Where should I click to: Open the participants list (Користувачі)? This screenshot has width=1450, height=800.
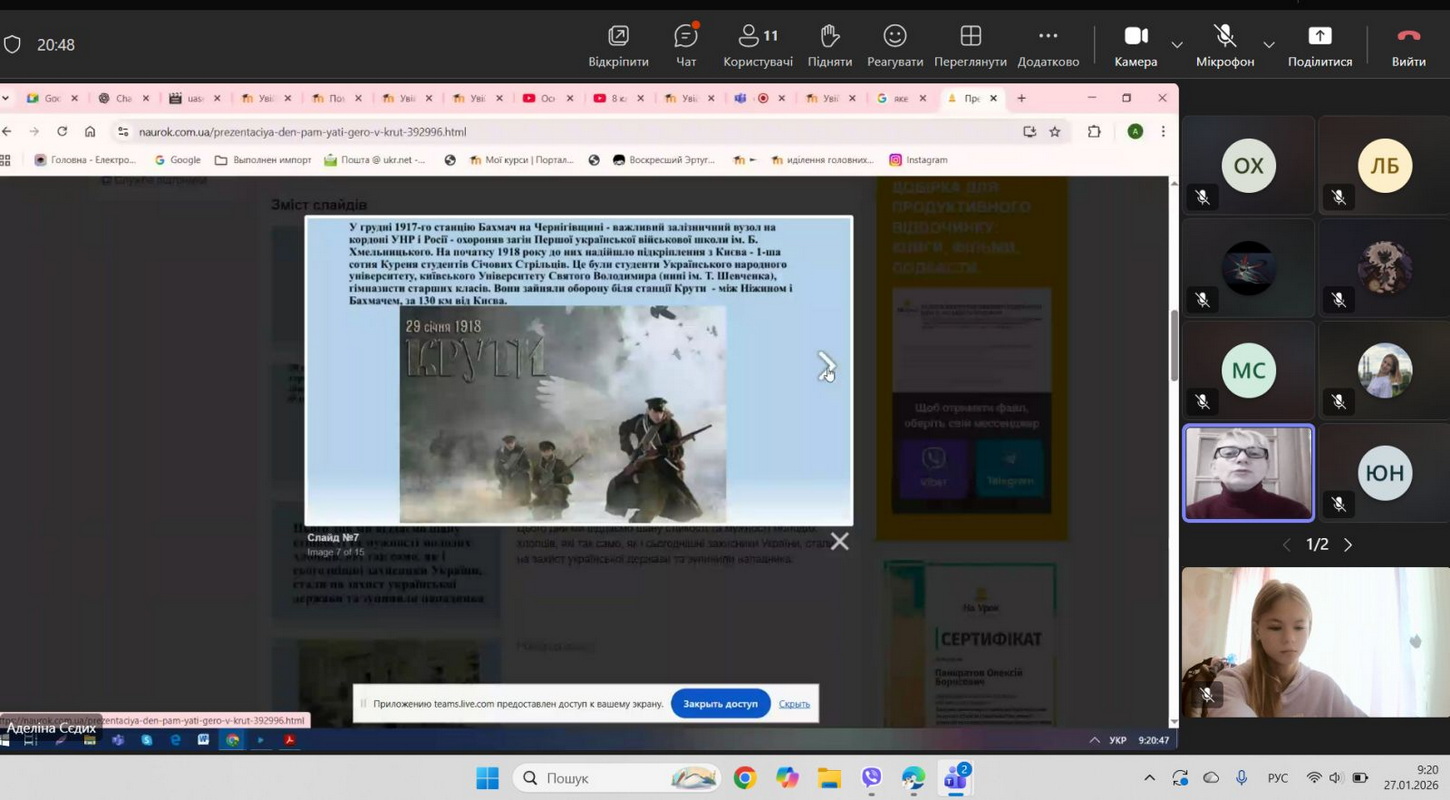pyautogui.click(x=757, y=45)
